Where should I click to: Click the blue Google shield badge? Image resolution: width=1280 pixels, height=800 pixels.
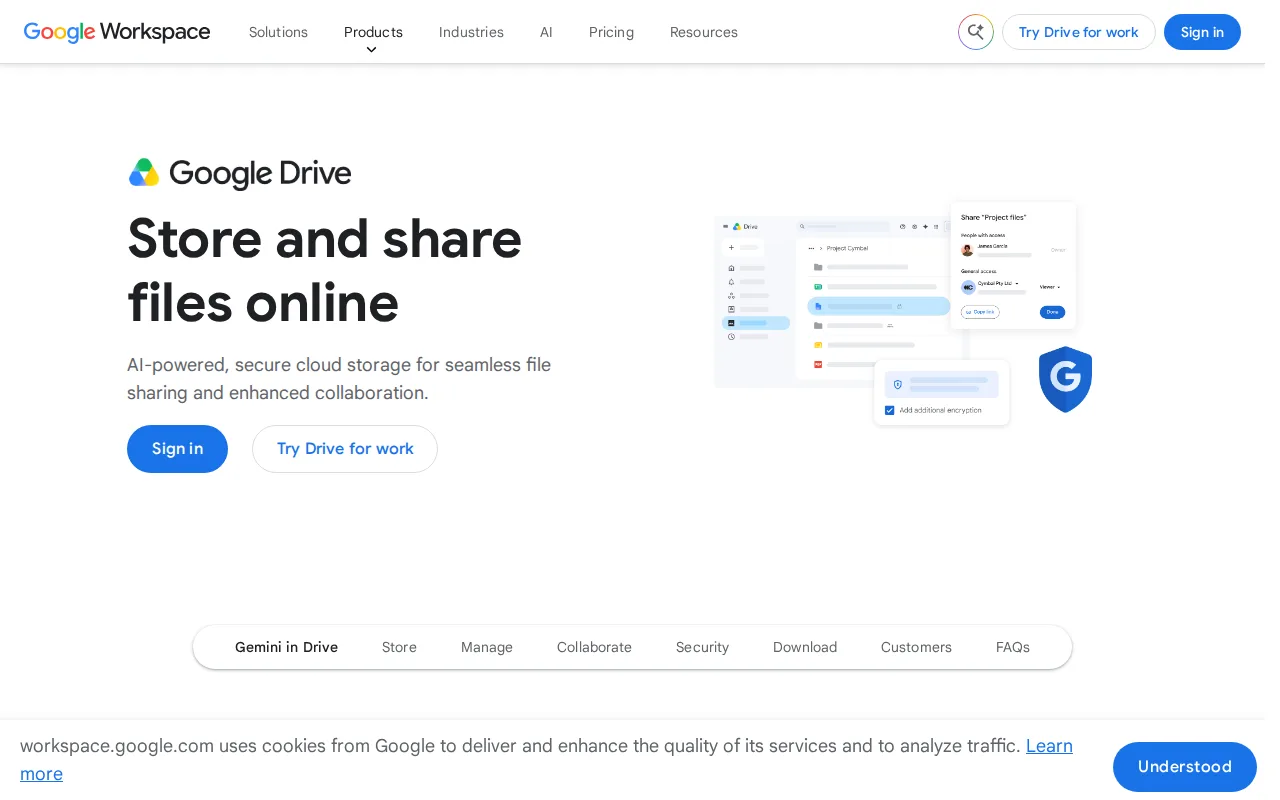1065,379
